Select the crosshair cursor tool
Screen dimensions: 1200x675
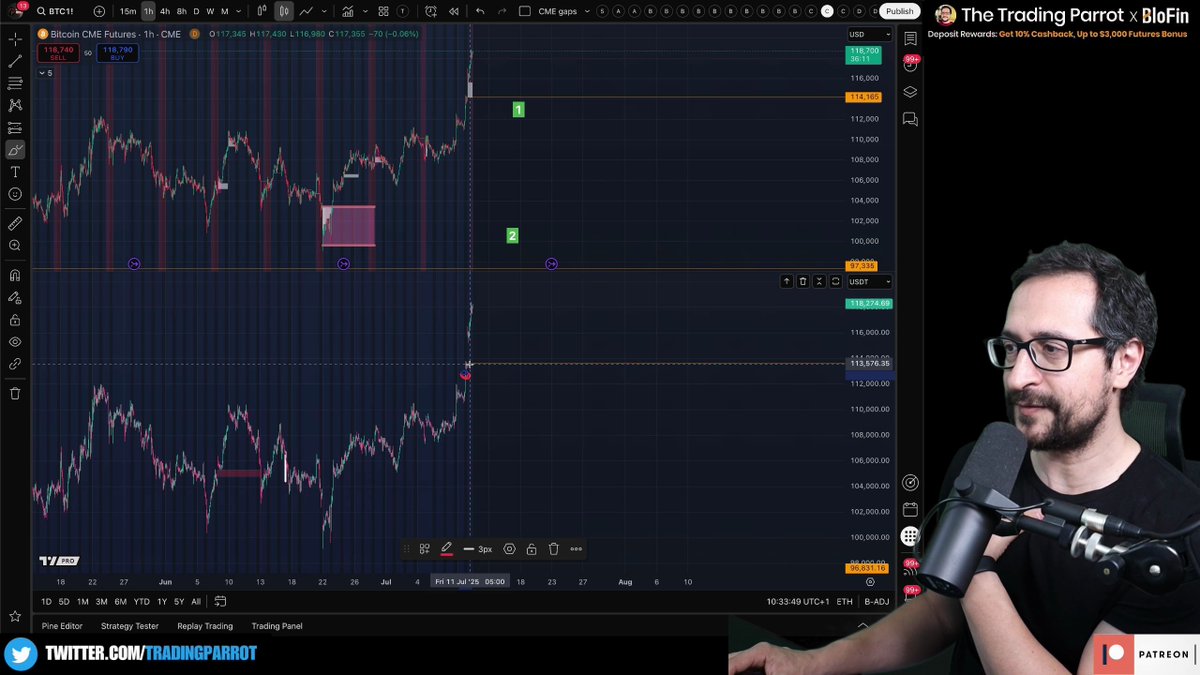point(15,40)
